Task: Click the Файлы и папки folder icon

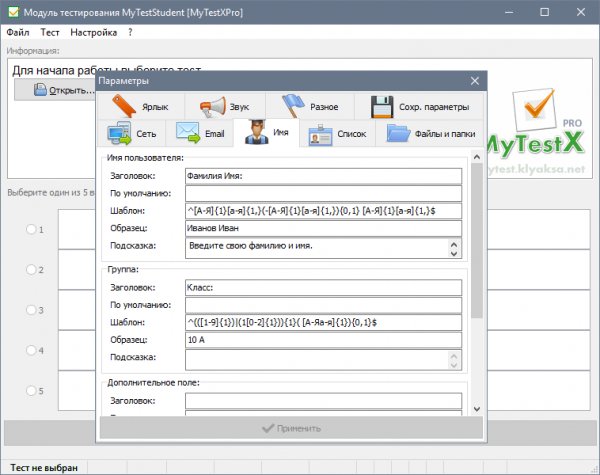Action: point(398,133)
